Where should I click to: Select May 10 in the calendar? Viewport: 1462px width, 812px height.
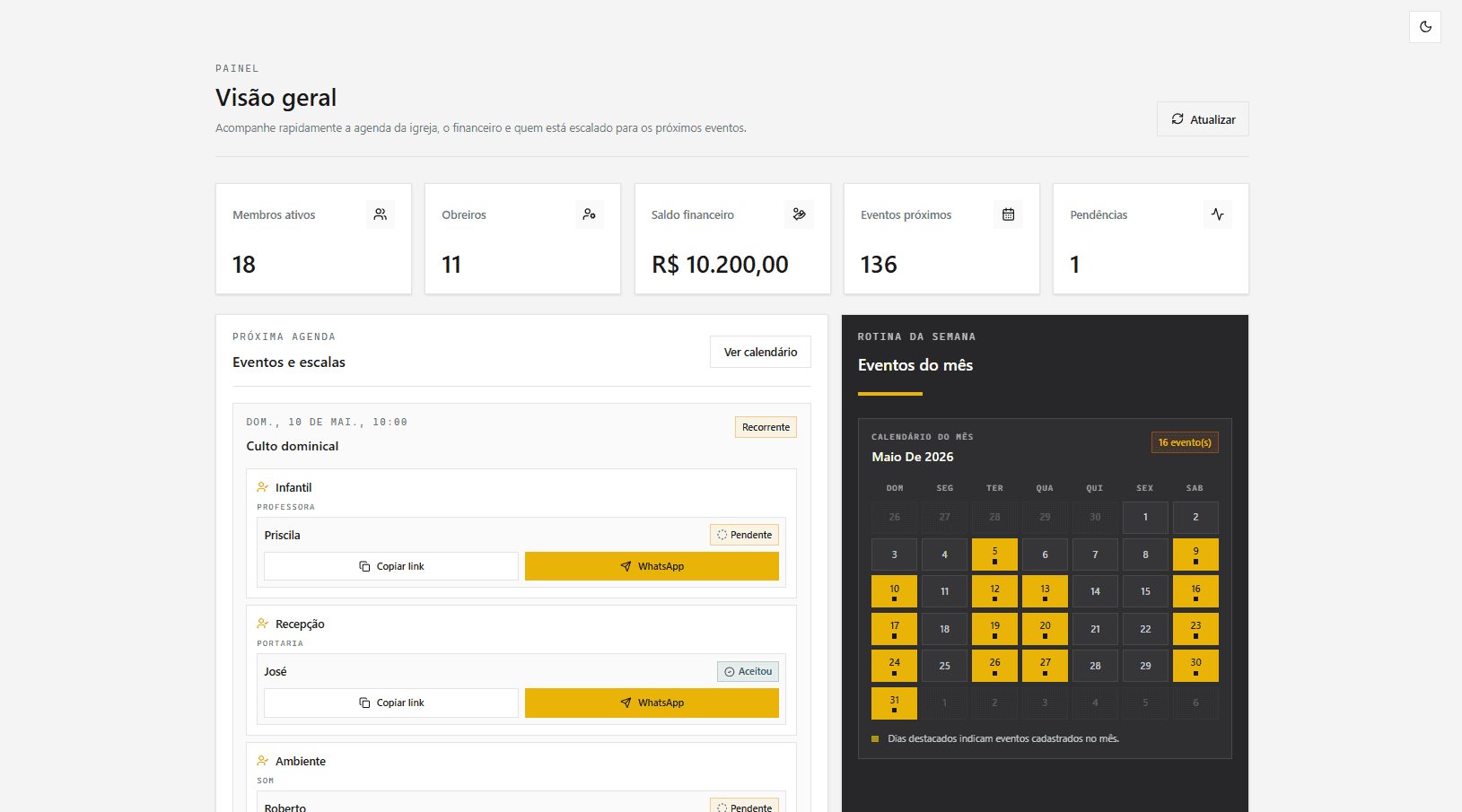[x=894, y=591]
